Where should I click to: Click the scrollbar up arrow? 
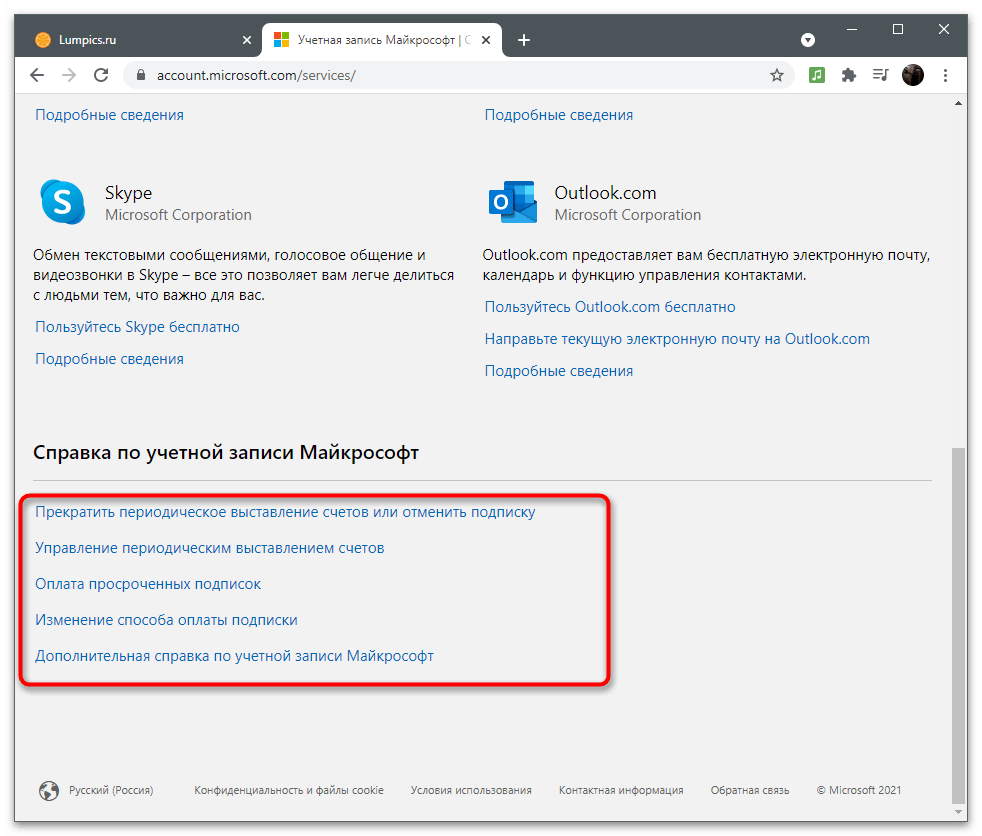(x=958, y=103)
